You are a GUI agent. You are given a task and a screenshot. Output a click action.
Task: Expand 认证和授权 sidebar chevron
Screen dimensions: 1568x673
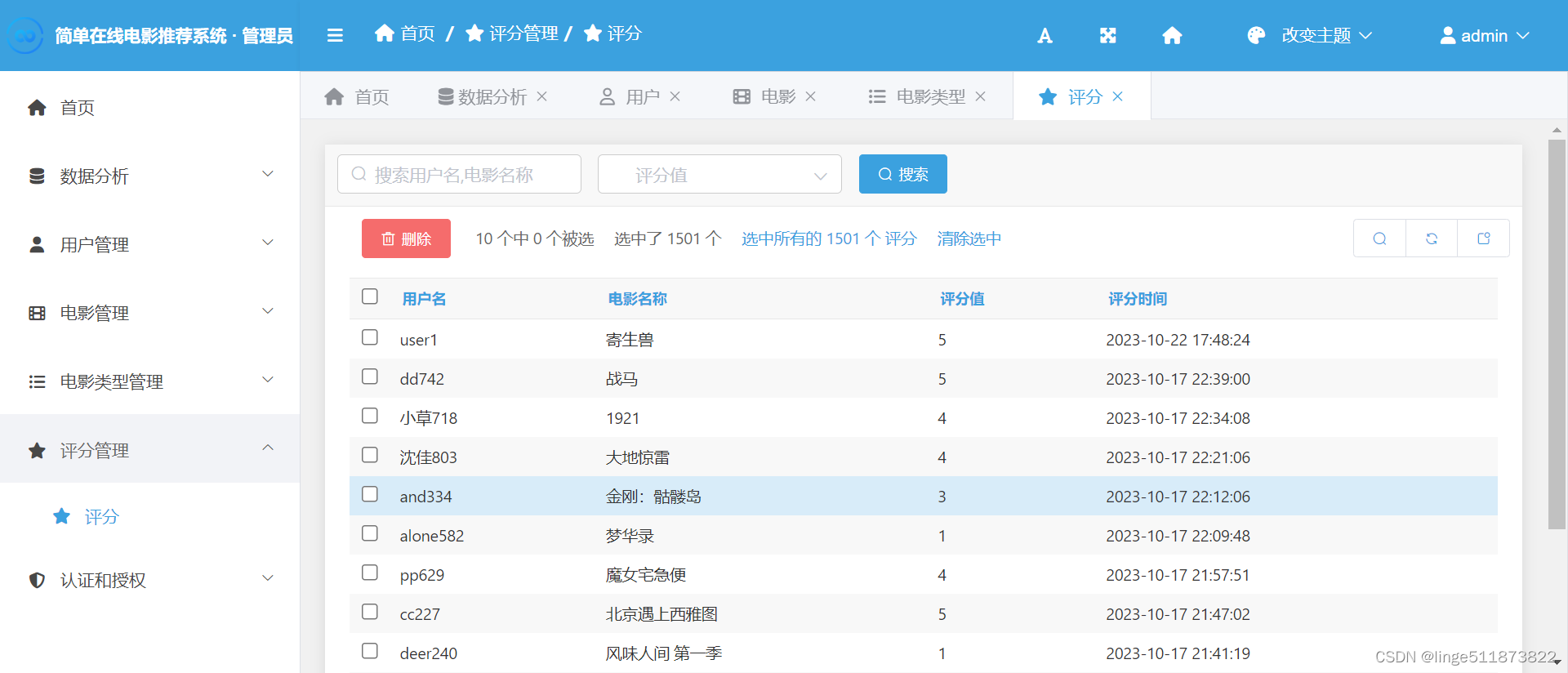pos(268,578)
